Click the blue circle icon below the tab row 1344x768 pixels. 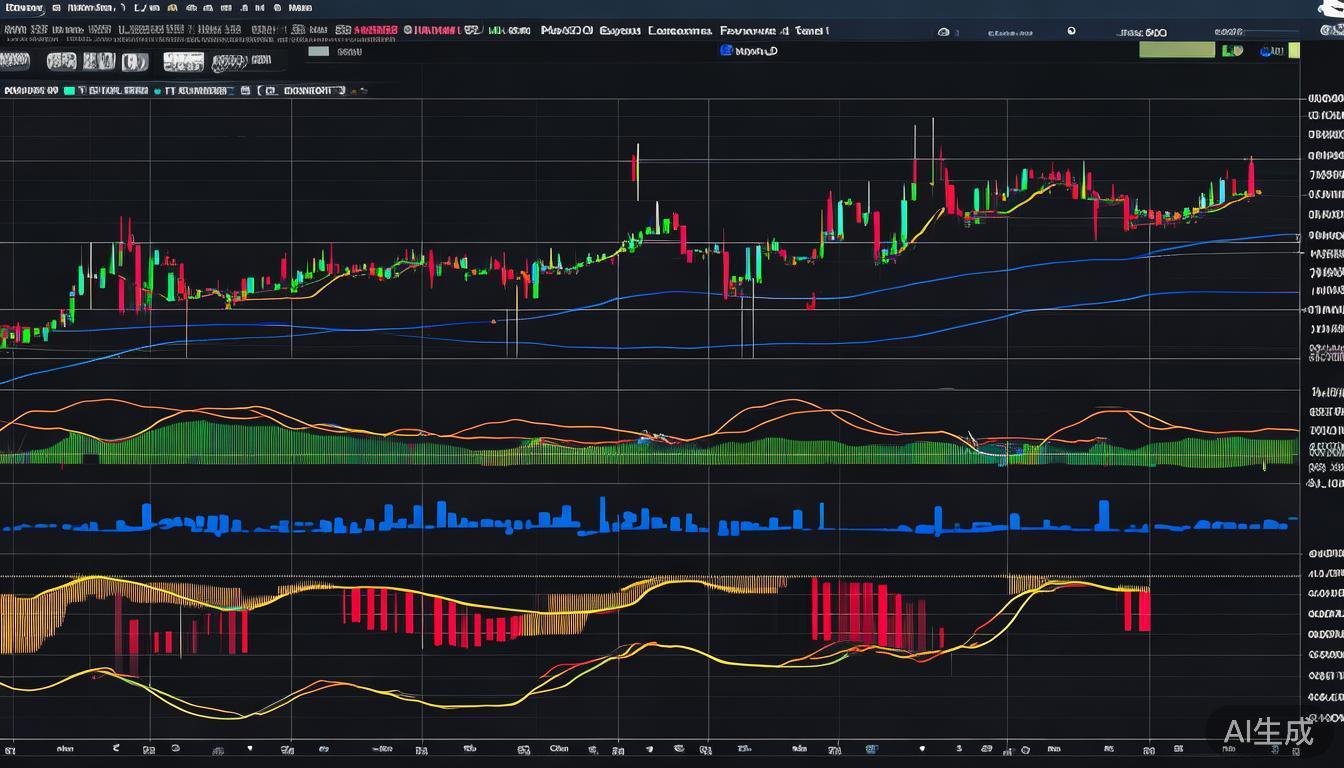tap(725, 50)
